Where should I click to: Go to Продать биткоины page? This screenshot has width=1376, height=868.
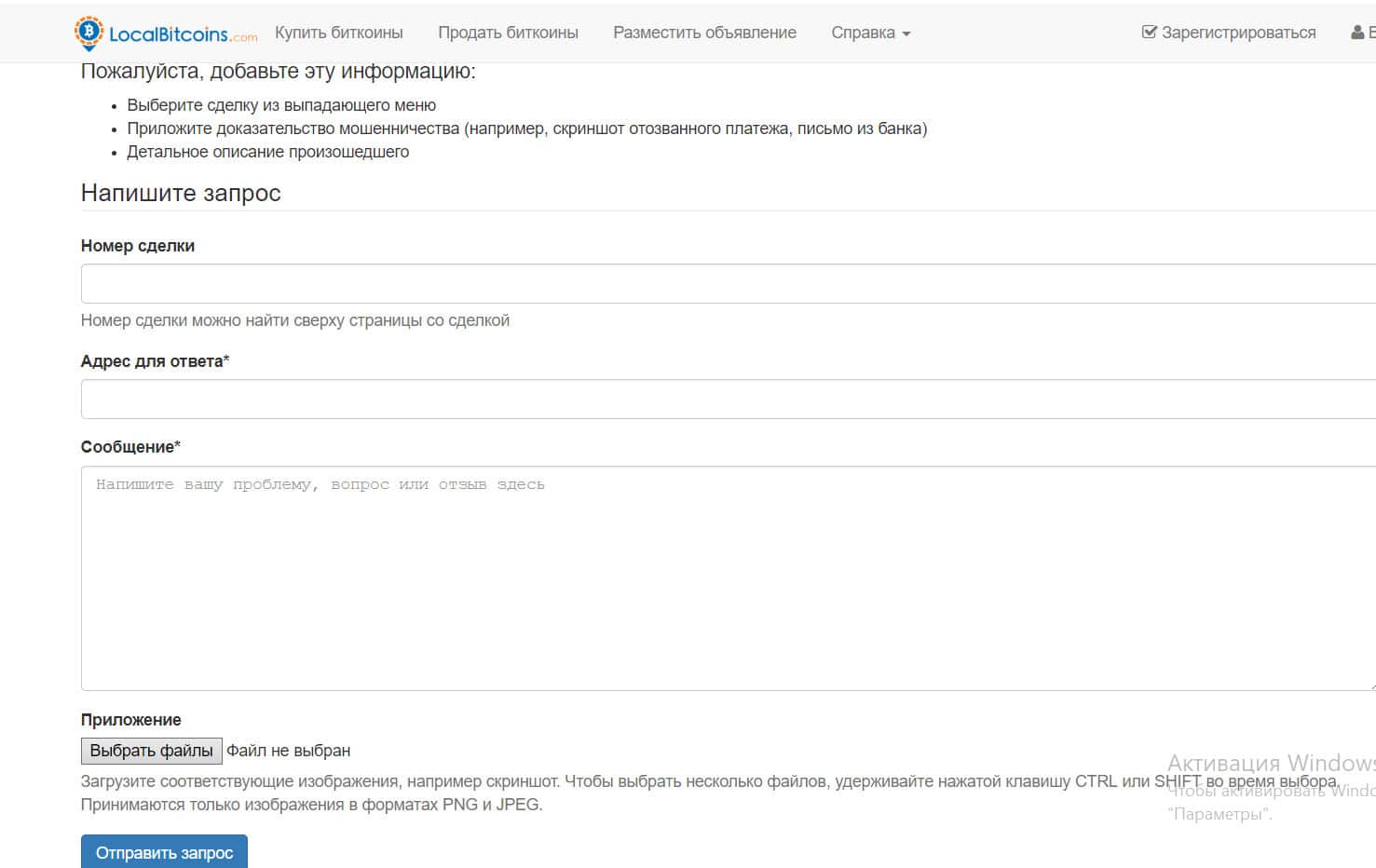click(508, 33)
